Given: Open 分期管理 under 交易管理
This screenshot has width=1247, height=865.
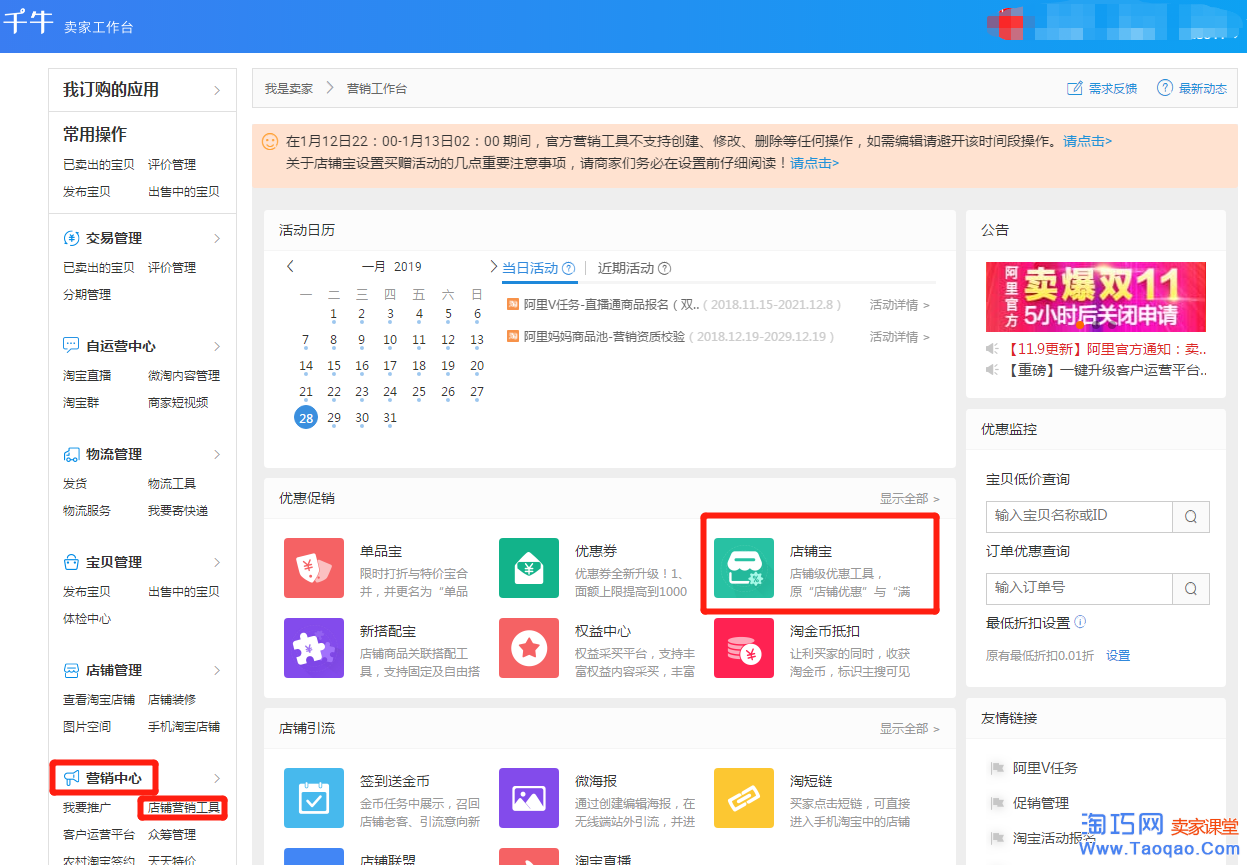Looking at the screenshot, I should (87, 294).
